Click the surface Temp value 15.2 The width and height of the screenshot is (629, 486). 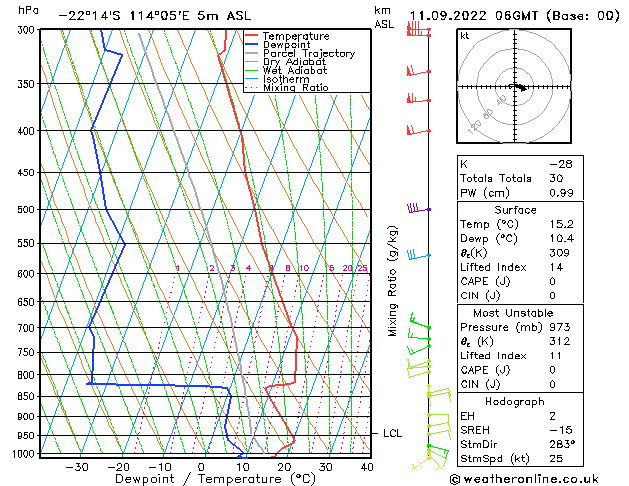[561, 224]
